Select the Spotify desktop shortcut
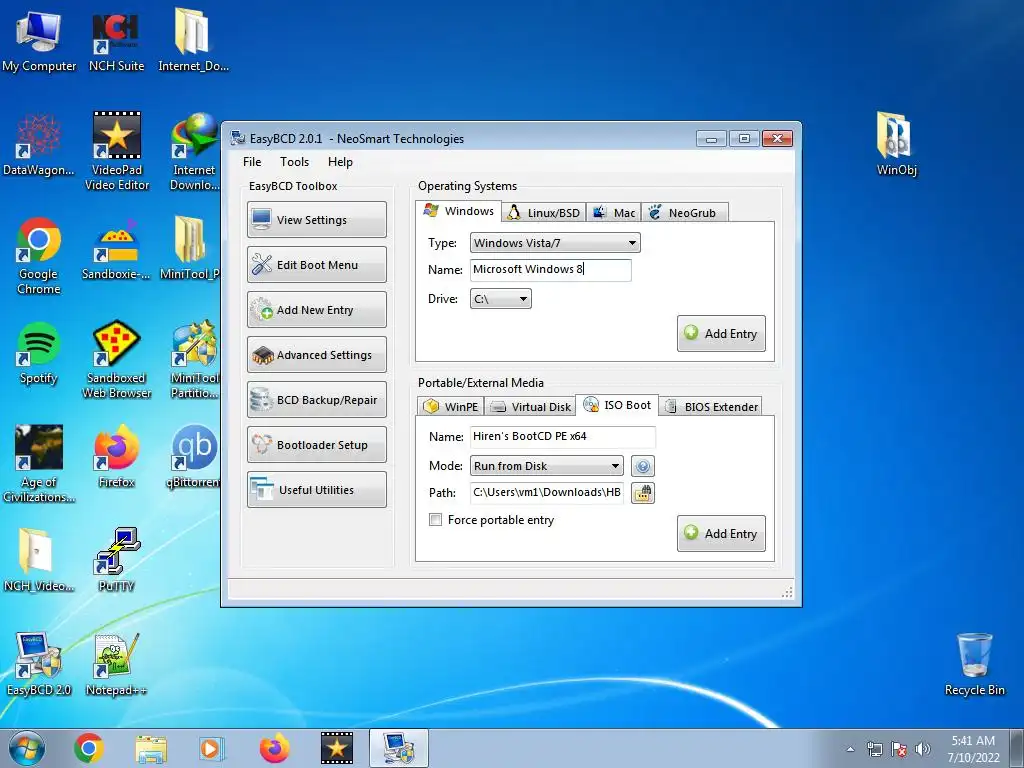Viewport: 1024px width, 768px height. click(x=39, y=353)
